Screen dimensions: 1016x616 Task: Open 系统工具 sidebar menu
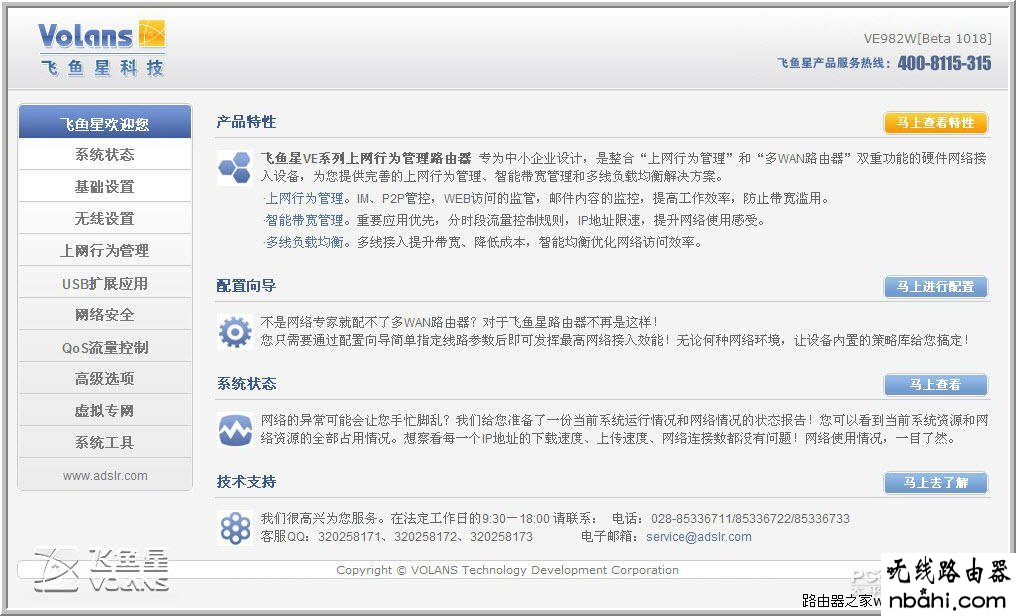click(x=105, y=442)
